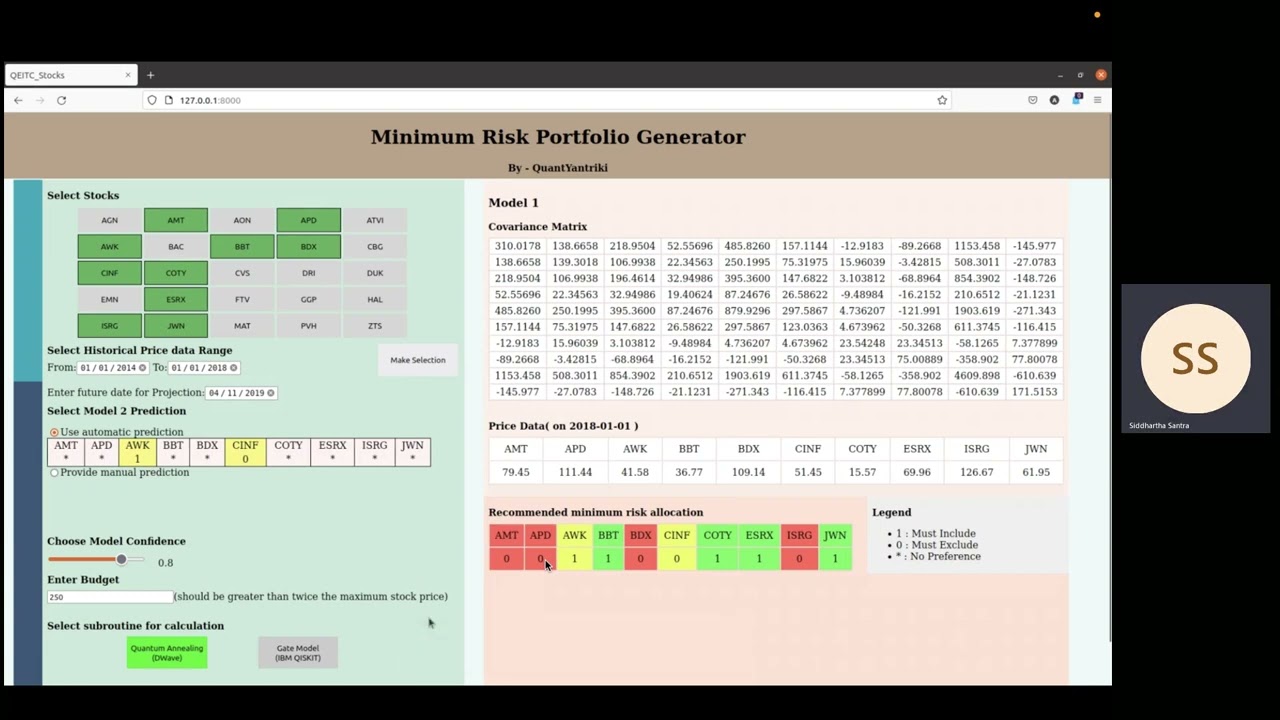Toggle the ZTS stock button
The width and height of the screenshot is (1280, 720).
375,325
